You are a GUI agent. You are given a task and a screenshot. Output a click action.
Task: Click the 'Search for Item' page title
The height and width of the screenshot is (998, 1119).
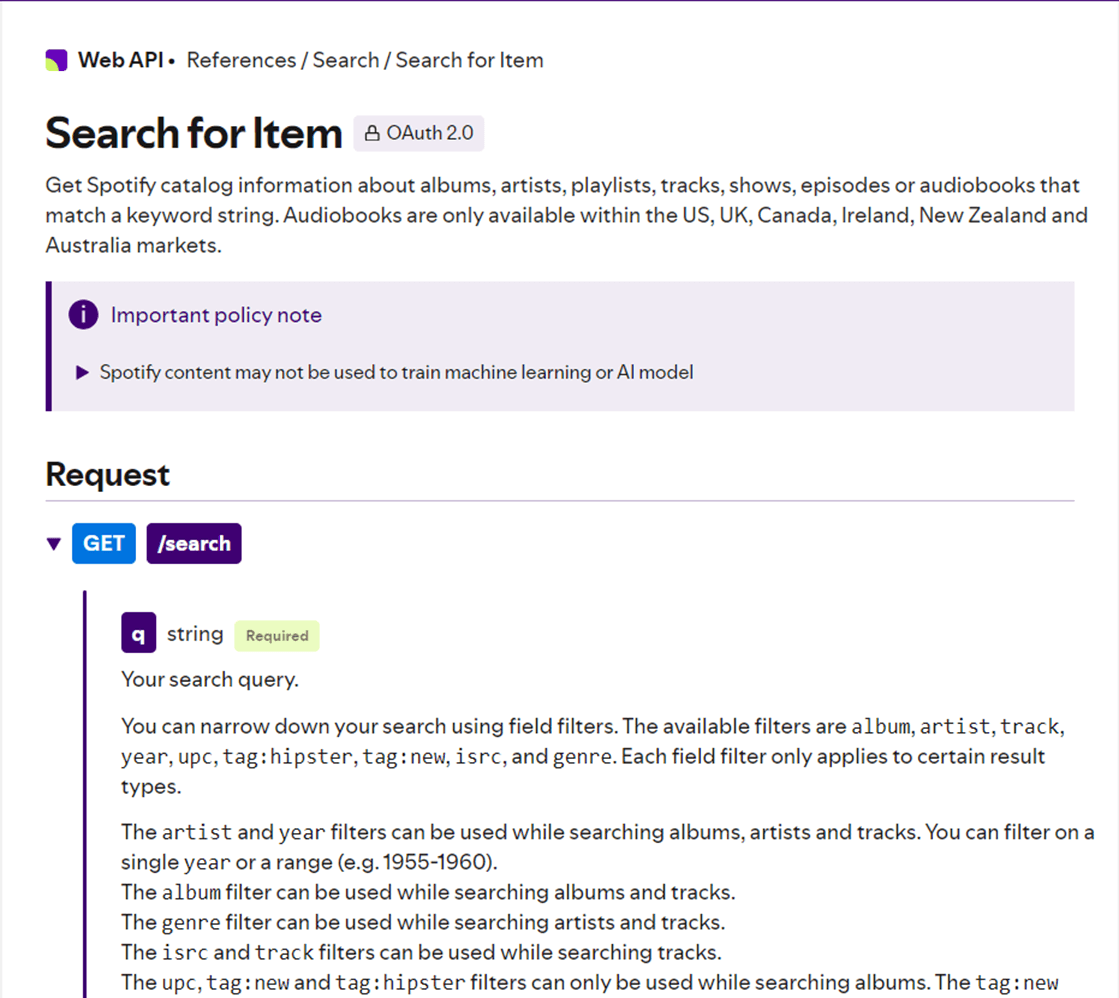point(194,133)
